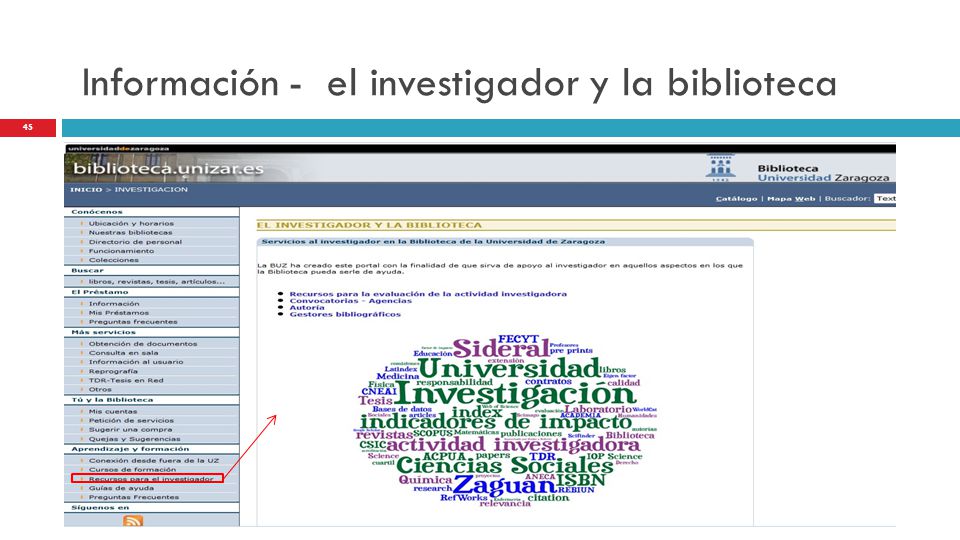This screenshot has height=540, width=960.
Task: Open Mis cuentas
Action: [x=113, y=411]
